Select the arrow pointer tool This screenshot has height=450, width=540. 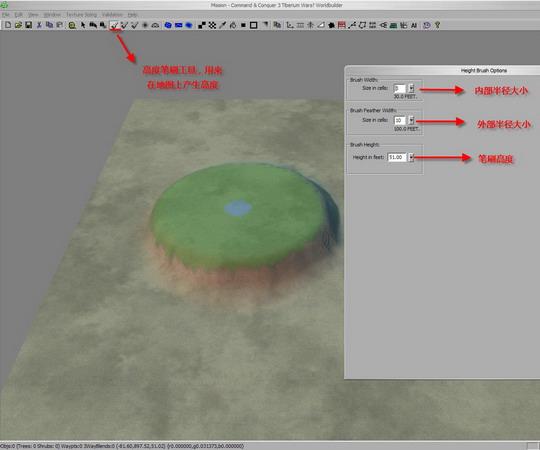coord(83,25)
